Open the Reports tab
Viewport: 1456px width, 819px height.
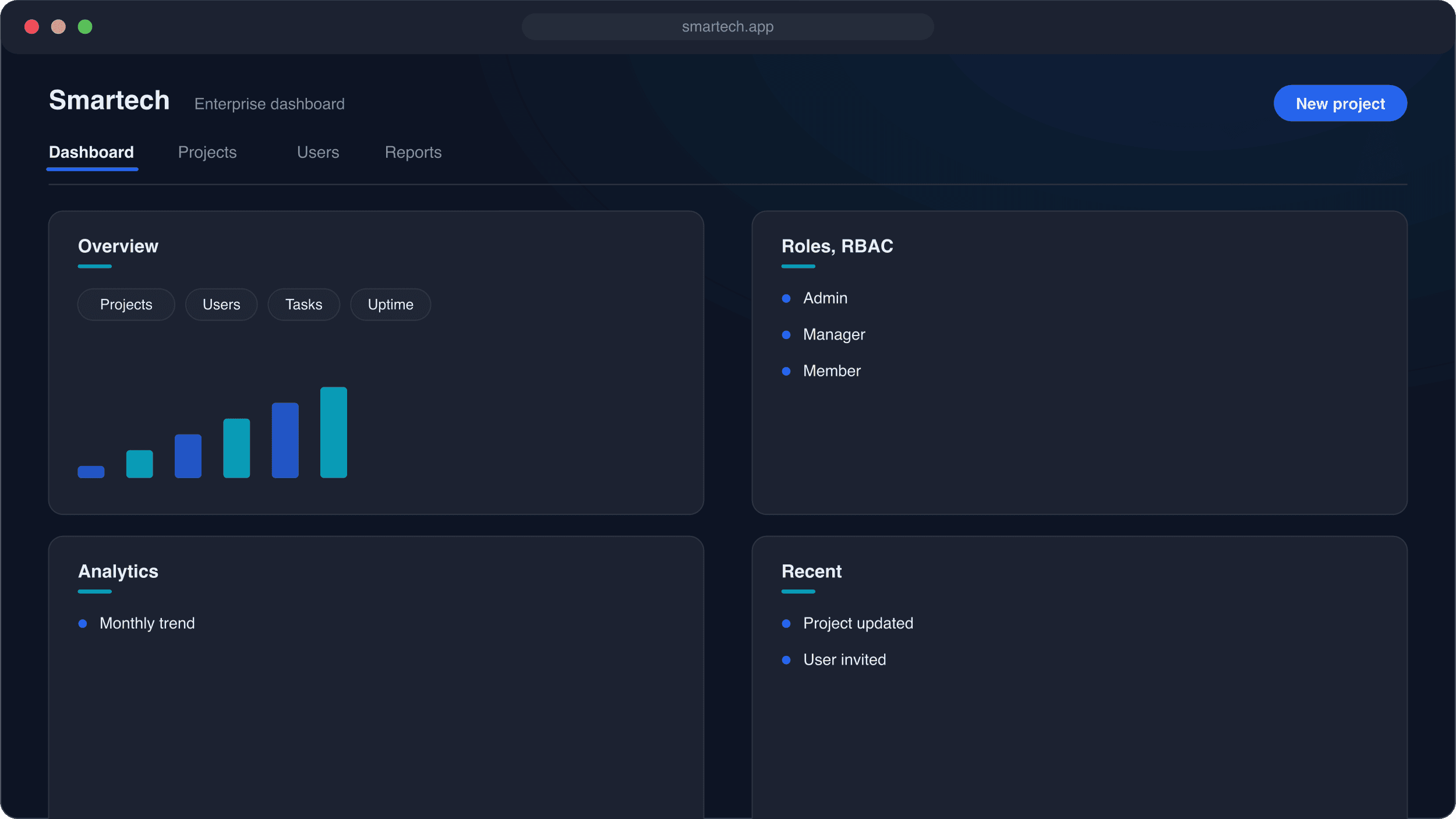tap(413, 152)
